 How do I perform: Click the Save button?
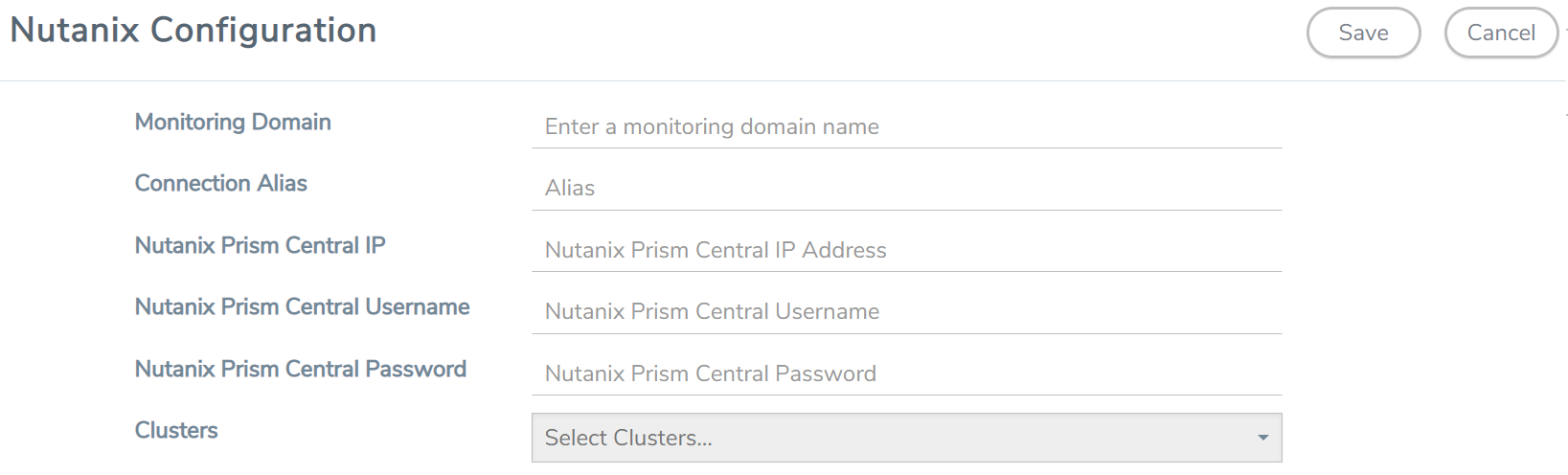(1362, 33)
